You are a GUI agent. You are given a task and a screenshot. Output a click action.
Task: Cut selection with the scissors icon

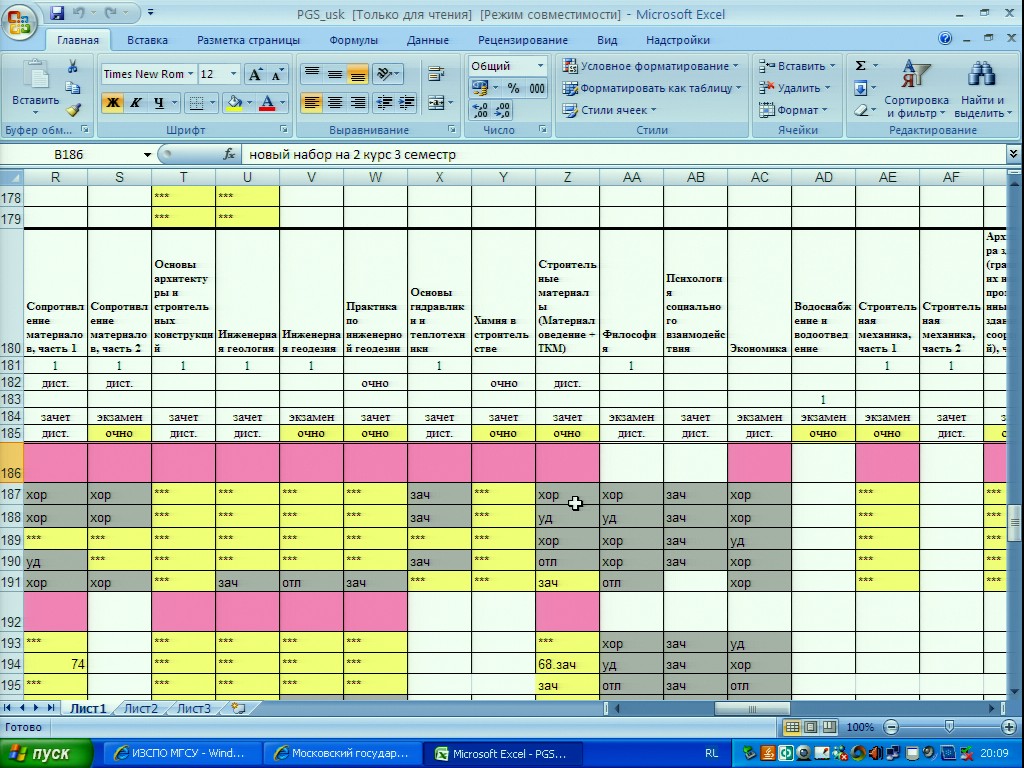[x=72, y=67]
